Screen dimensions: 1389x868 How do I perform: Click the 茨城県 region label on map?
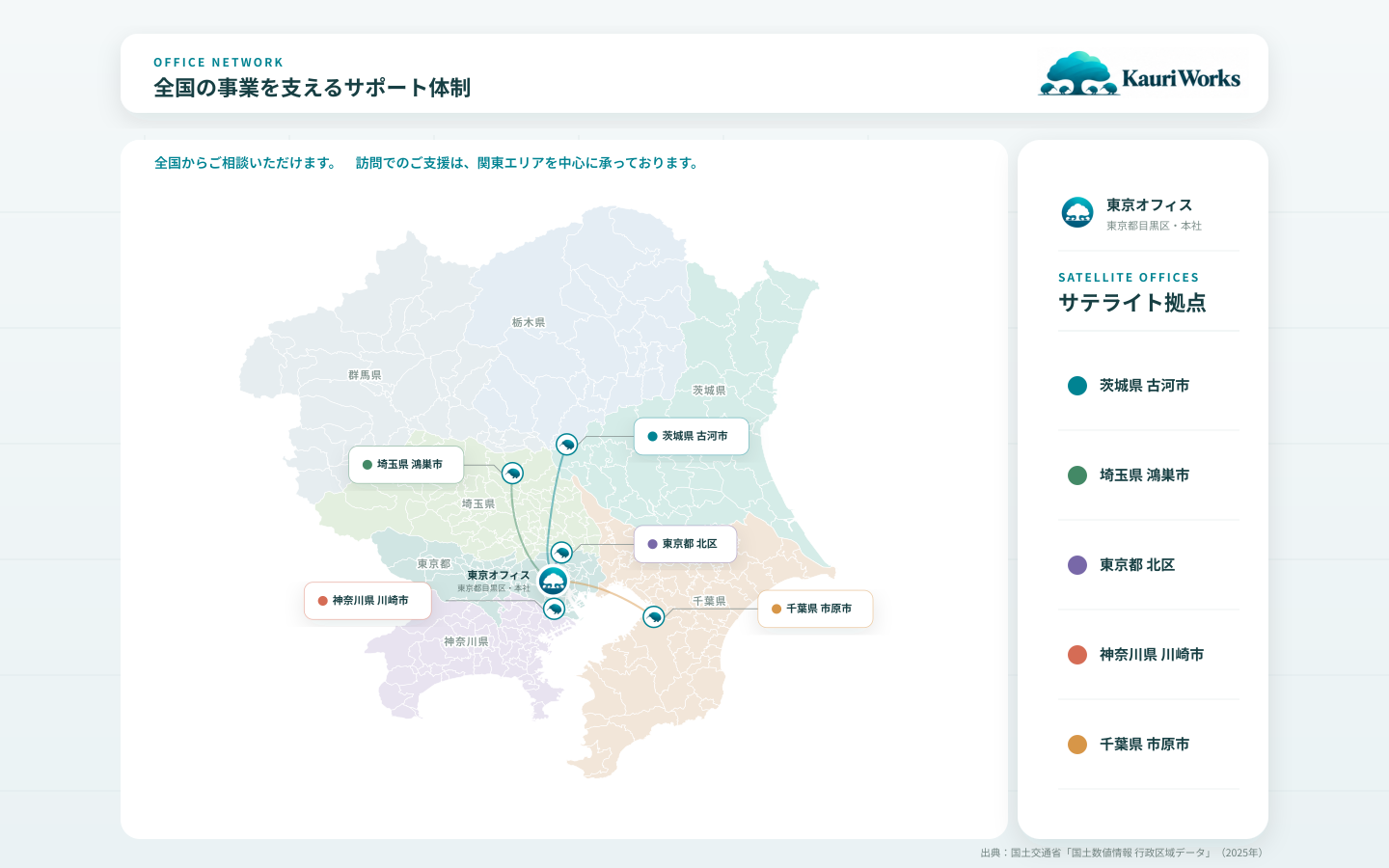(x=709, y=391)
